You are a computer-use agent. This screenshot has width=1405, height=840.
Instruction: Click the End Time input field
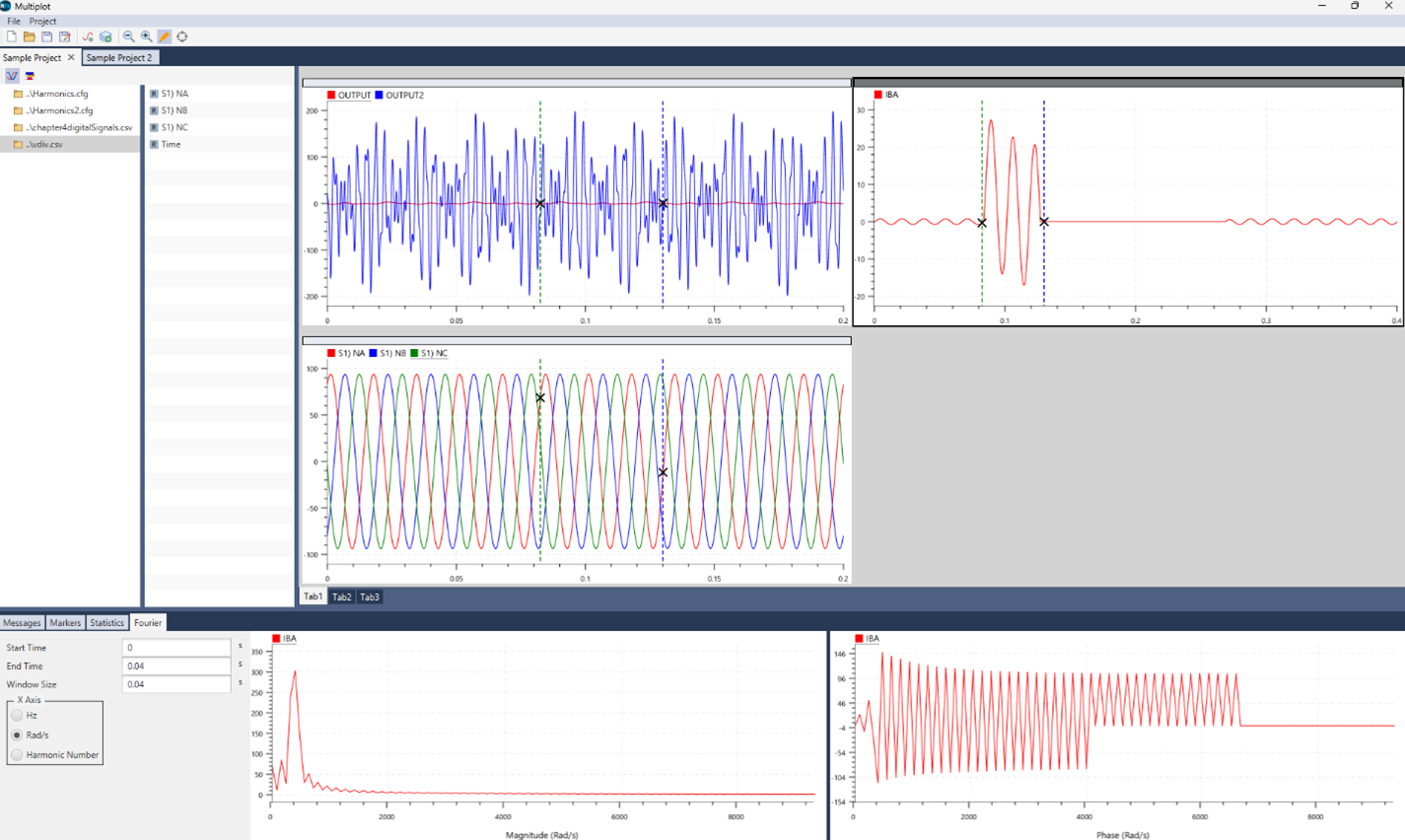tap(176, 665)
